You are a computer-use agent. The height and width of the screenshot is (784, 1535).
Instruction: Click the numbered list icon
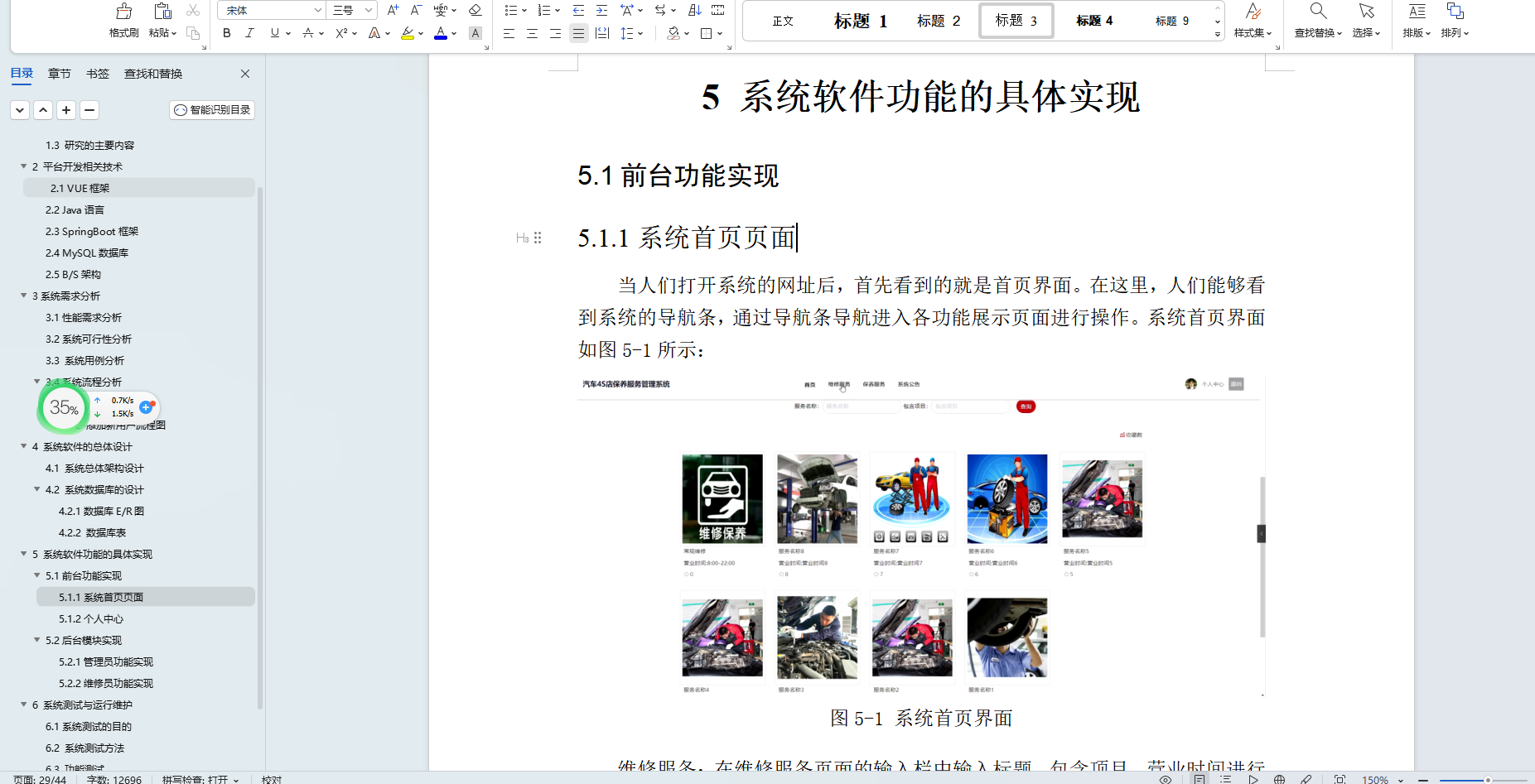coord(544,10)
